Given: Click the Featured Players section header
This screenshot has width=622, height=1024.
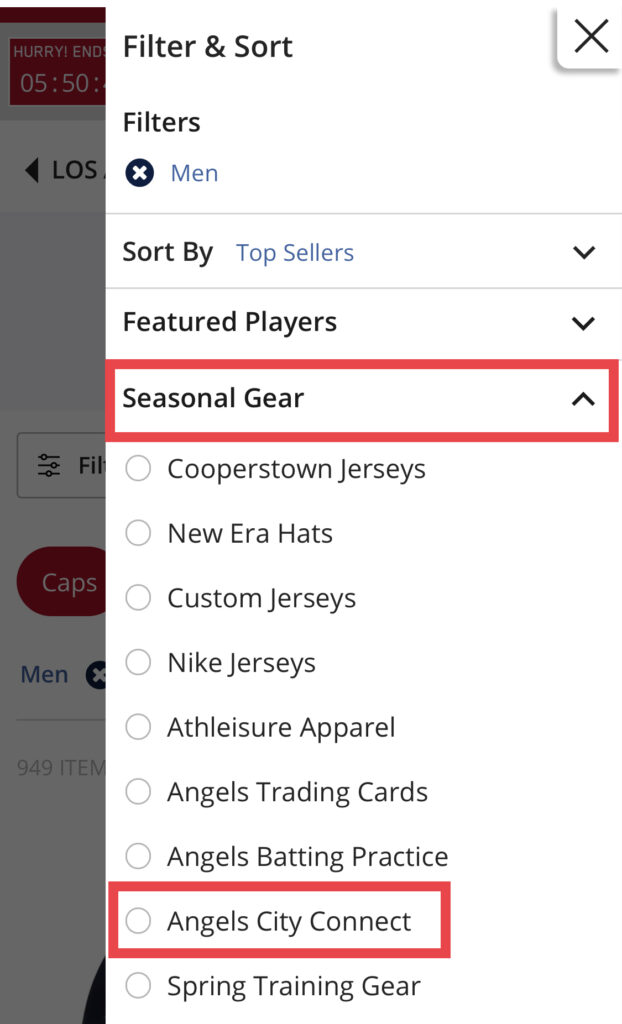Looking at the screenshot, I should 229,322.
